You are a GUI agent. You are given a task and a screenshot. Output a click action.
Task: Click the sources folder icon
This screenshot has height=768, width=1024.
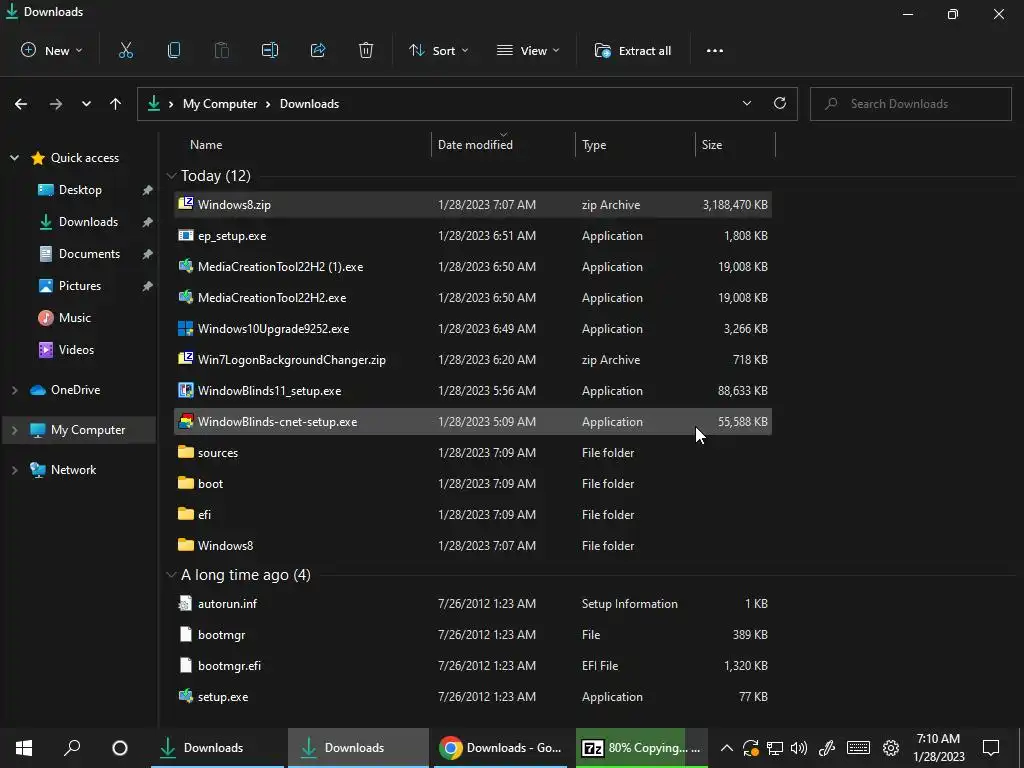click(x=185, y=452)
